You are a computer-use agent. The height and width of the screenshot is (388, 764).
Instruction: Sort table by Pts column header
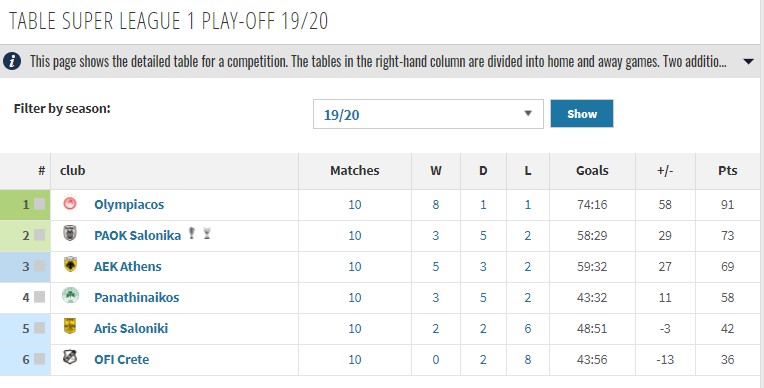727,171
